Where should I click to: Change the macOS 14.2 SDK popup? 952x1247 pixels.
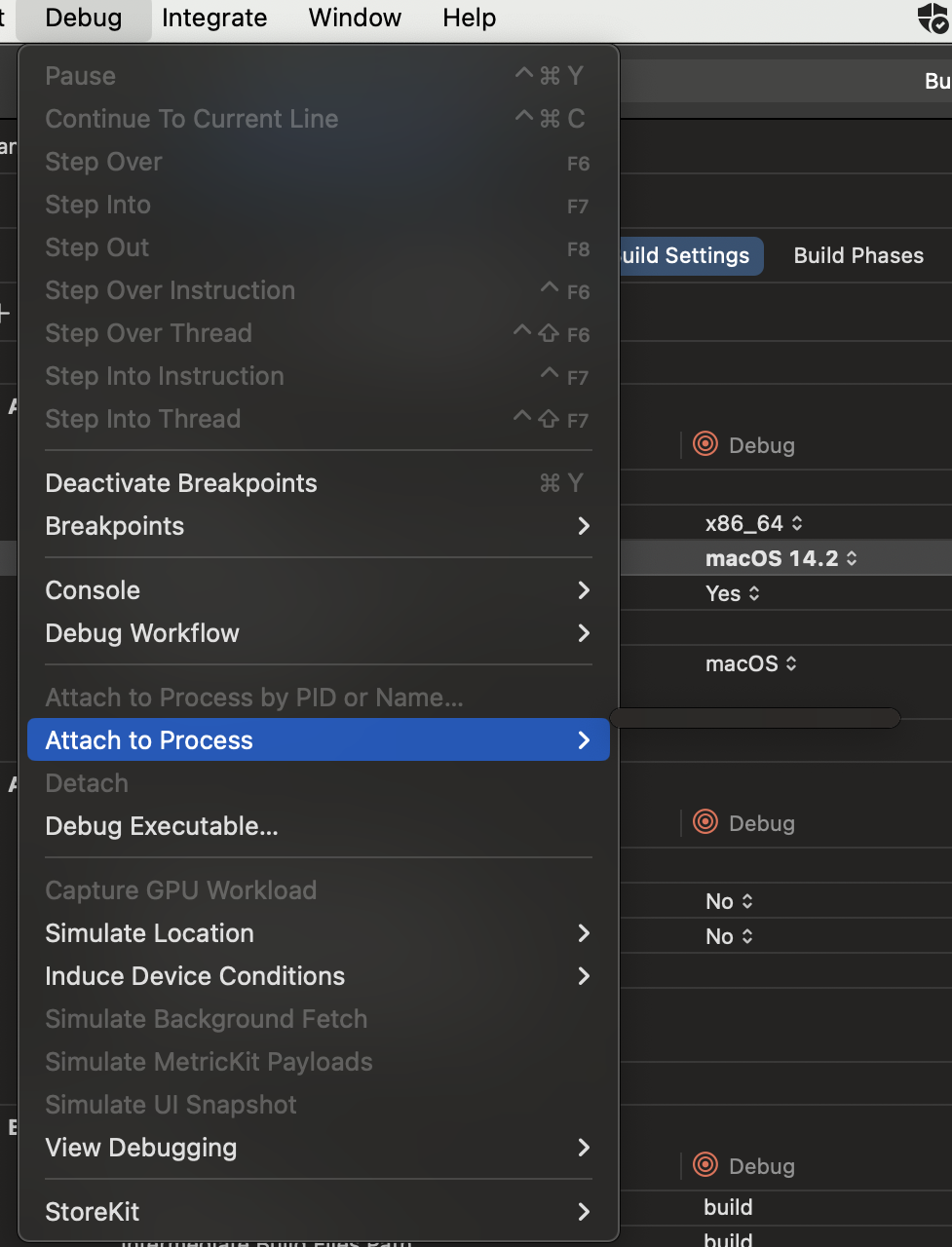[x=781, y=558]
